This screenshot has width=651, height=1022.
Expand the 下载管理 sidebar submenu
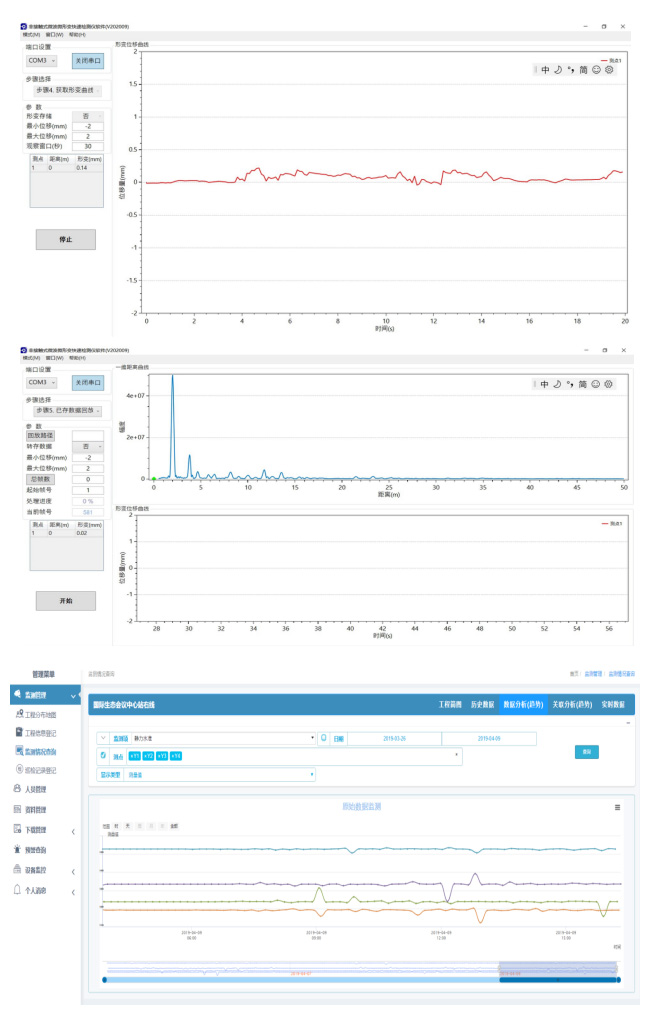pos(74,830)
